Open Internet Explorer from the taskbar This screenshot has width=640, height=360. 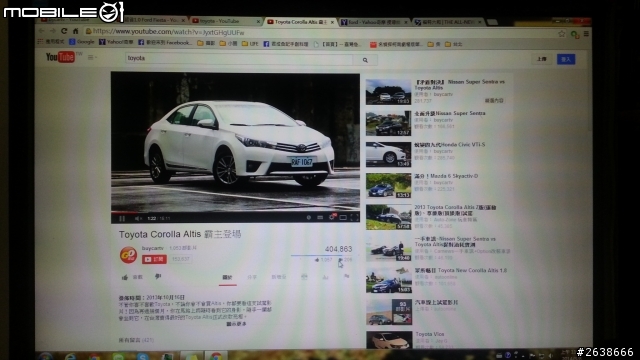(x=70, y=357)
